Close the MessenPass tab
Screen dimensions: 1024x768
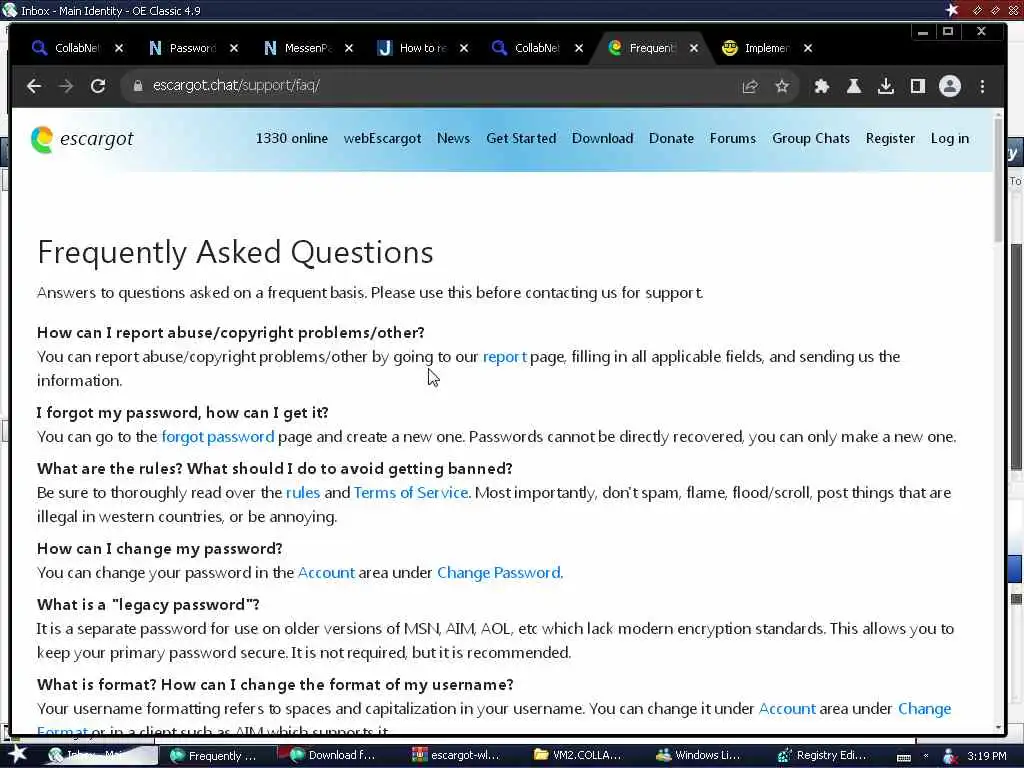point(349,48)
